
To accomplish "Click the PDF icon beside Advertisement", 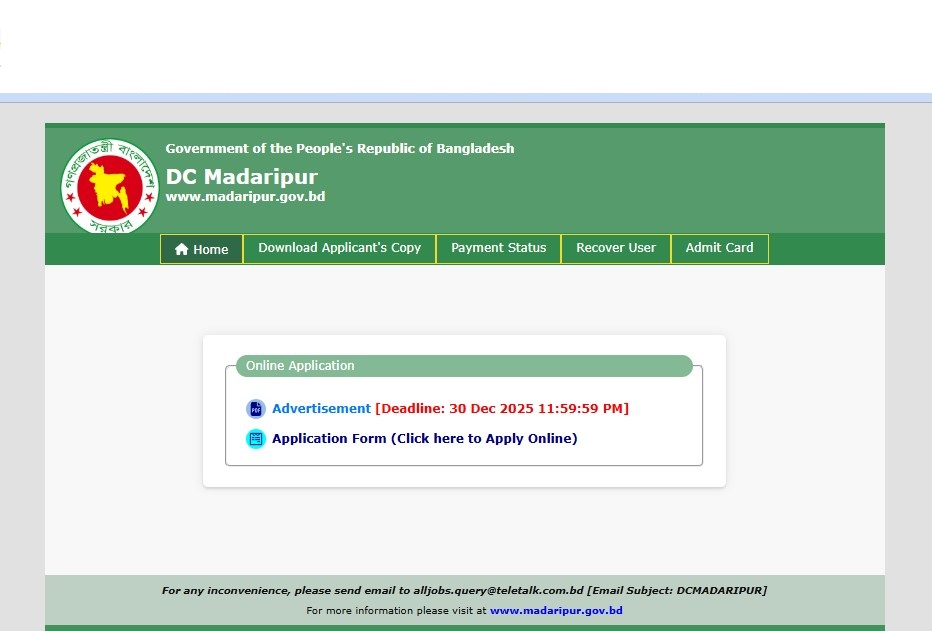I will point(255,409).
